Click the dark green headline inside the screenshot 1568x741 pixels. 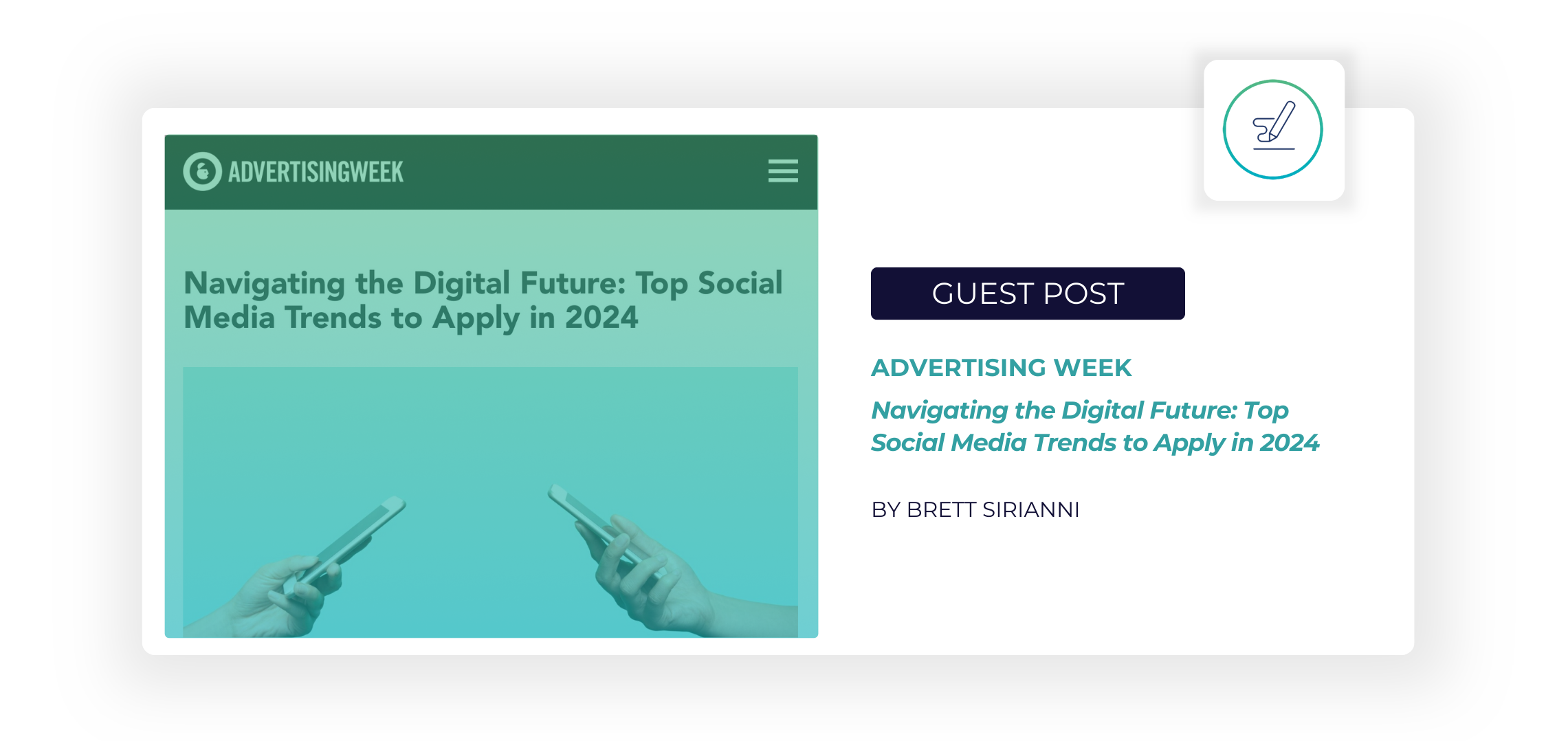[x=483, y=300]
